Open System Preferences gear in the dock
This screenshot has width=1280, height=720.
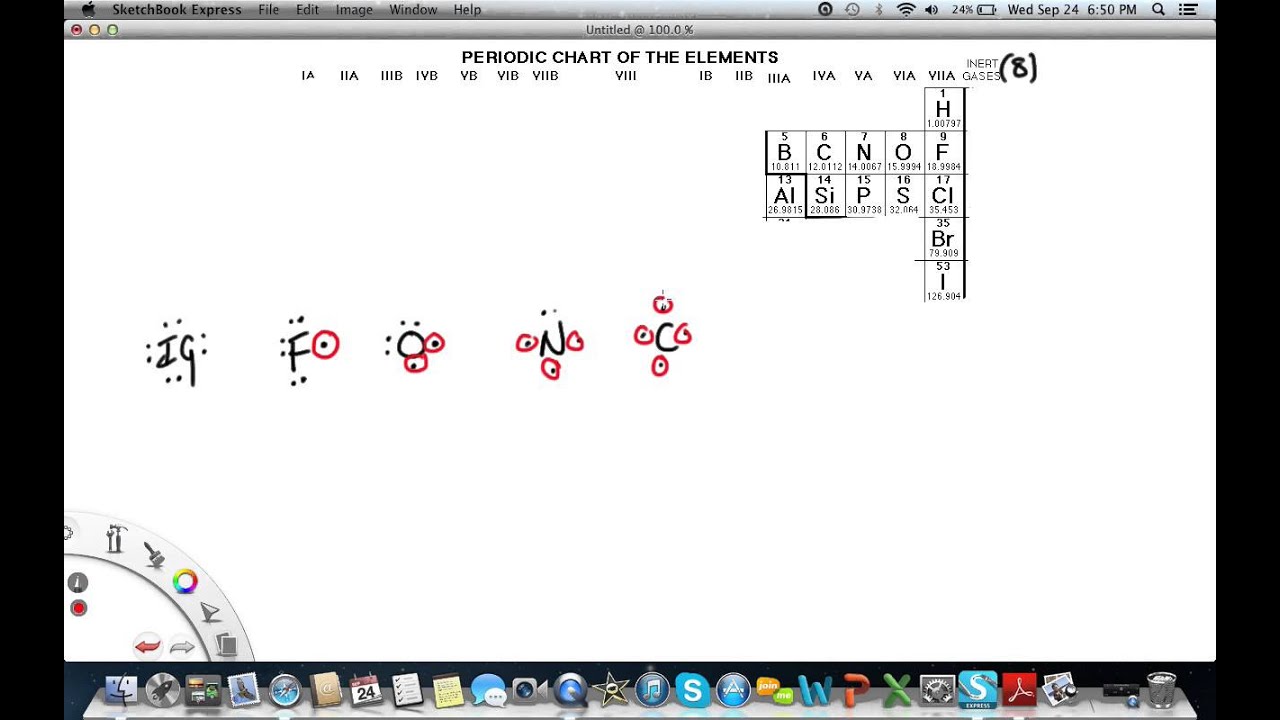point(937,690)
